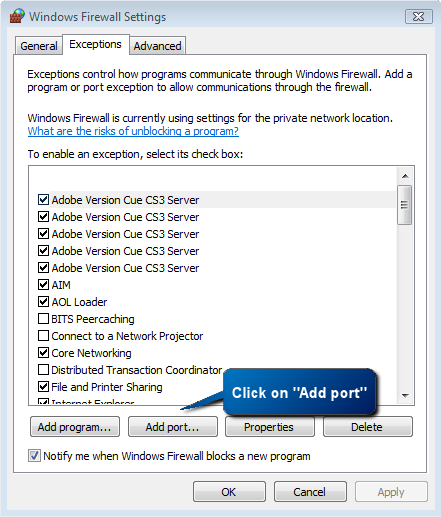
Task: Select the AOL Loader list entry
Action: pos(79,302)
